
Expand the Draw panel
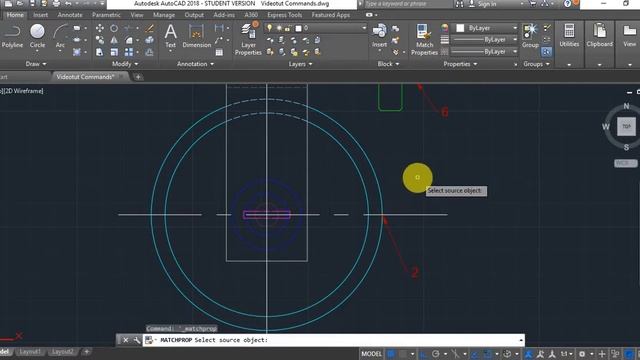[36, 64]
